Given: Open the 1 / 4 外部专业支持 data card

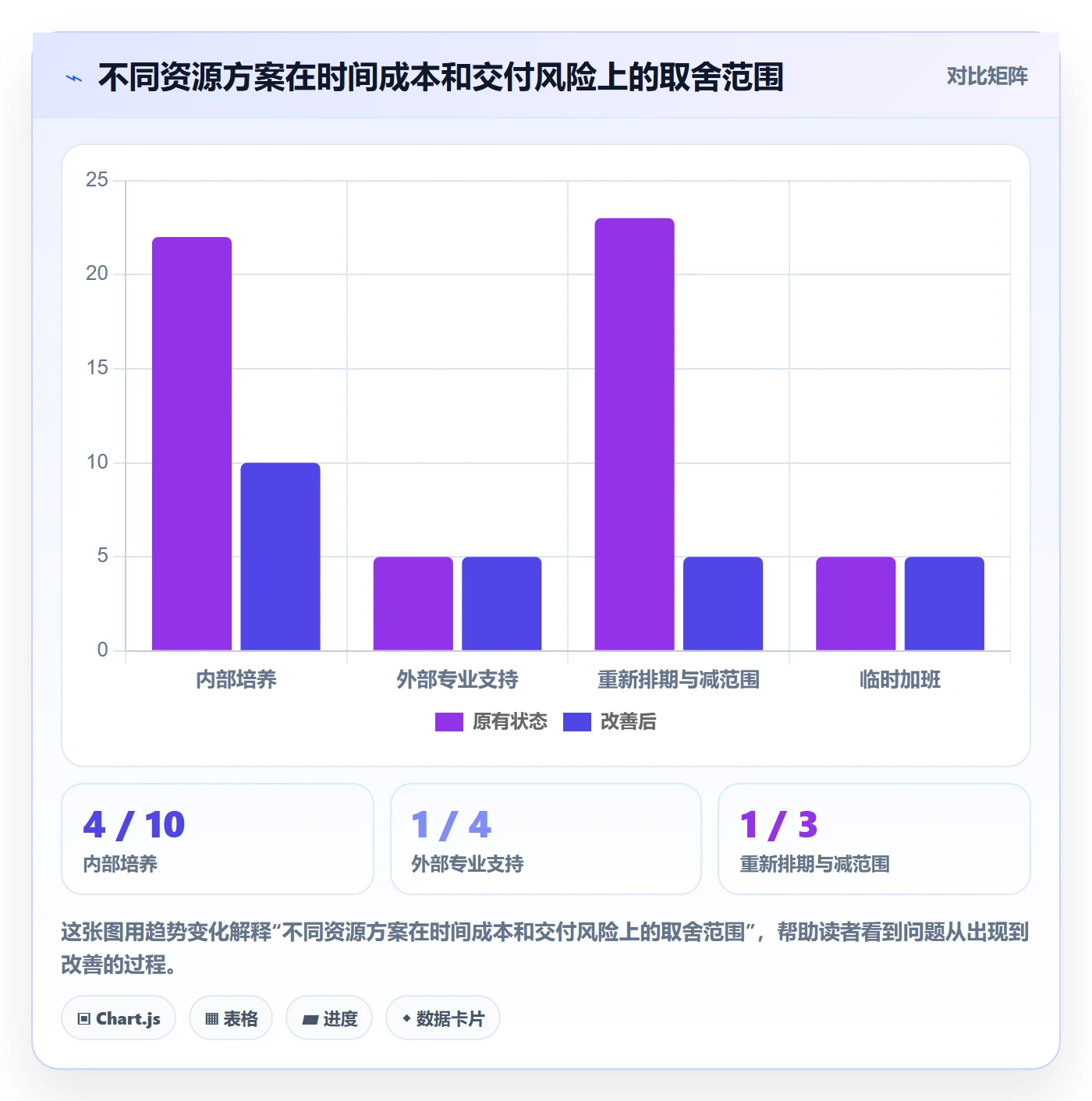Looking at the screenshot, I should click(x=546, y=839).
